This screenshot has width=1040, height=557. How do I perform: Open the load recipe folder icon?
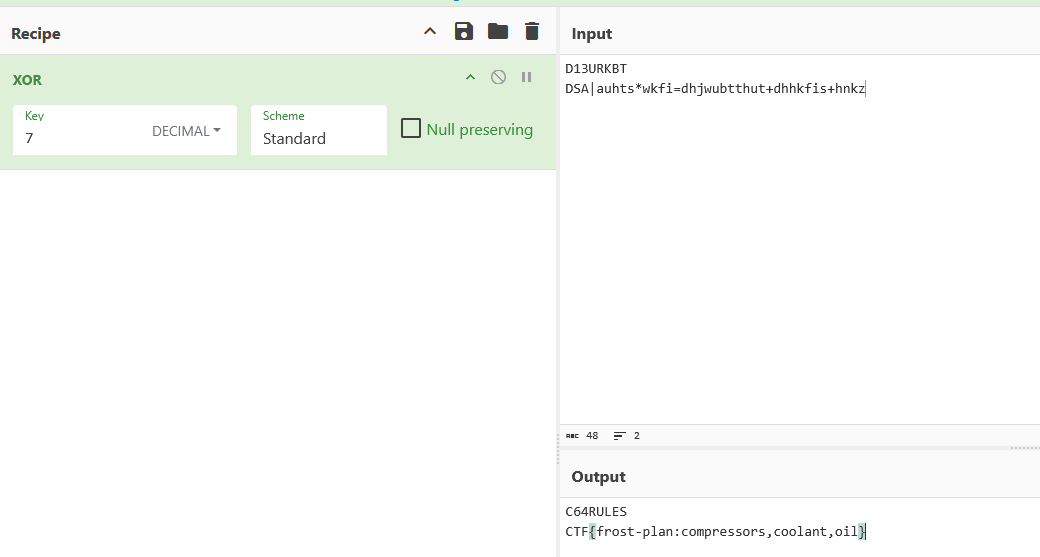point(498,32)
